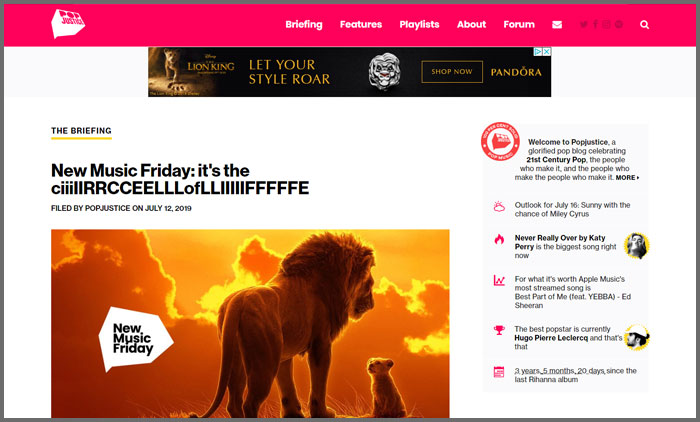
Task: Expand welcome text with MORE link
Action: tap(627, 177)
